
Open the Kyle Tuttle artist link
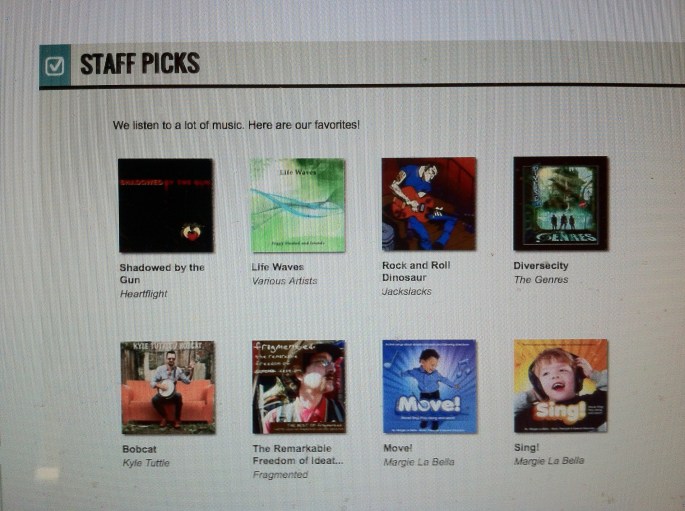(x=146, y=463)
